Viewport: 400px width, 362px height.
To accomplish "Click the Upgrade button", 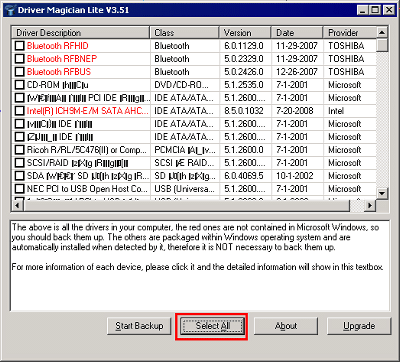I will point(359,326).
